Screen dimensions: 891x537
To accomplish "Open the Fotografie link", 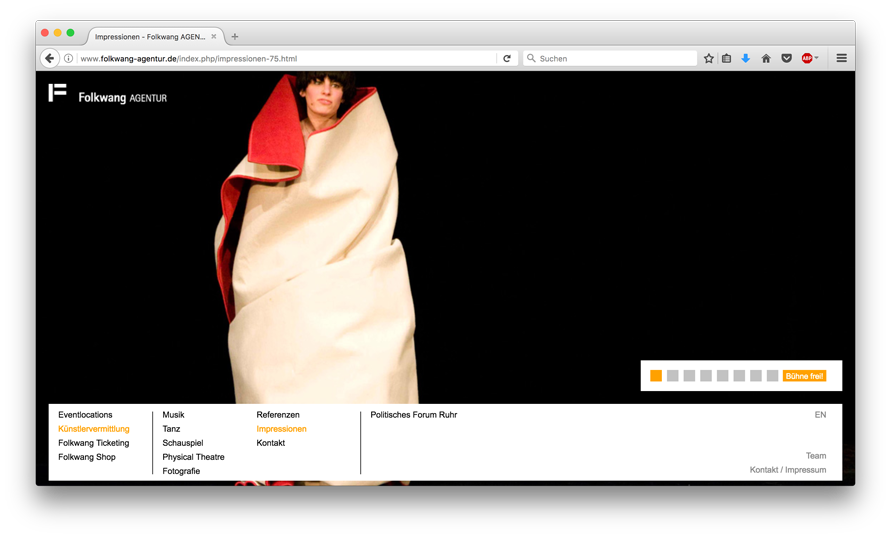I will 181,471.
